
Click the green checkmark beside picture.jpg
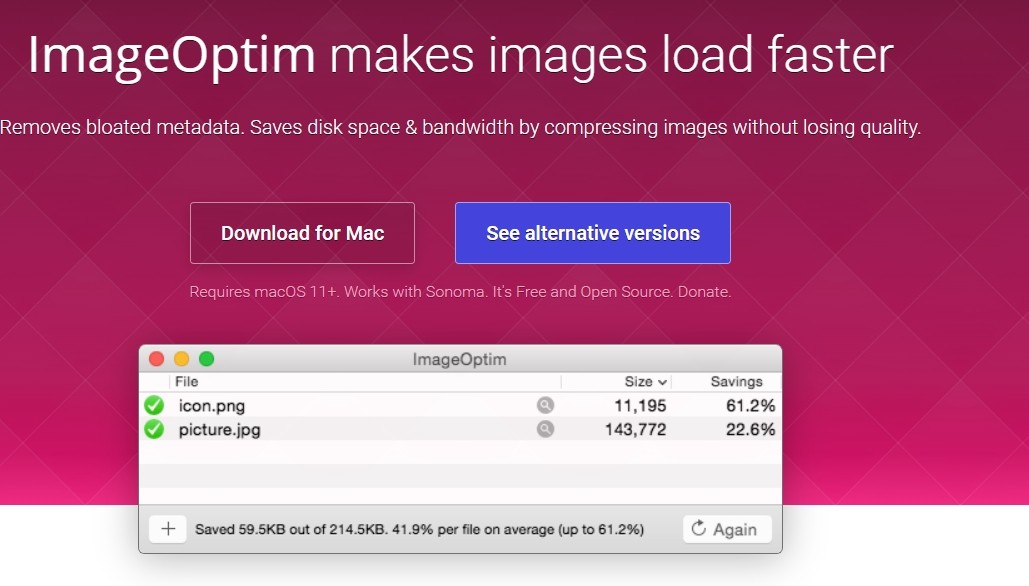click(x=154, y=429)
